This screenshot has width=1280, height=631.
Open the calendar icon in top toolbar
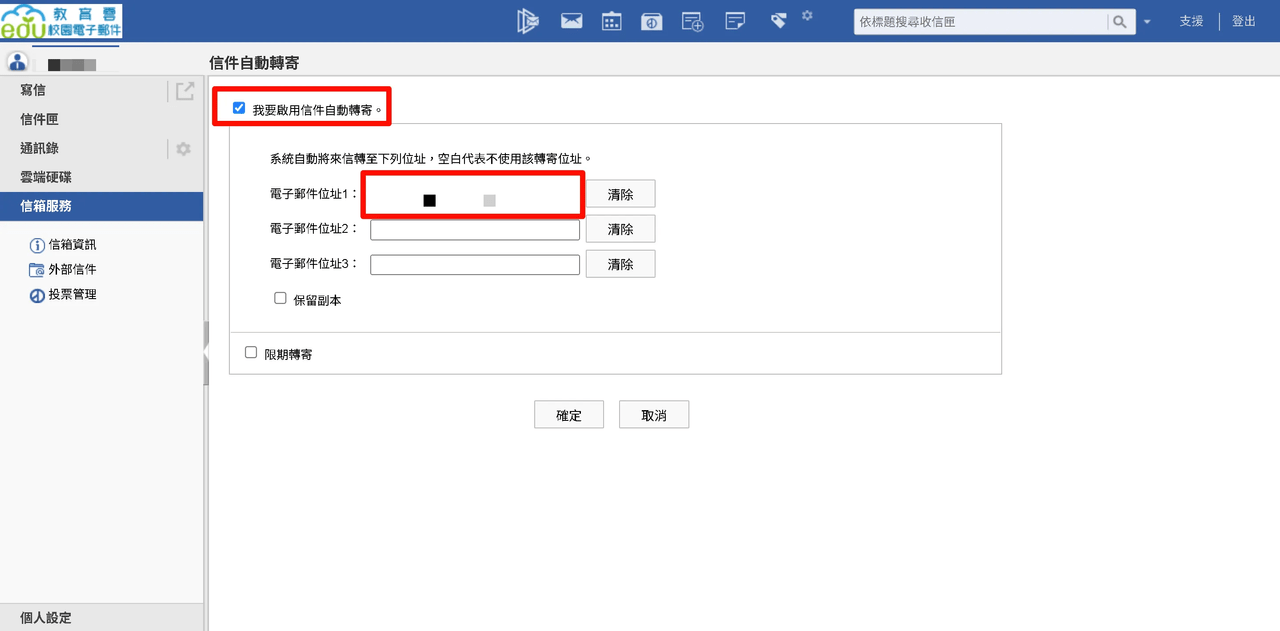(611, 21)
